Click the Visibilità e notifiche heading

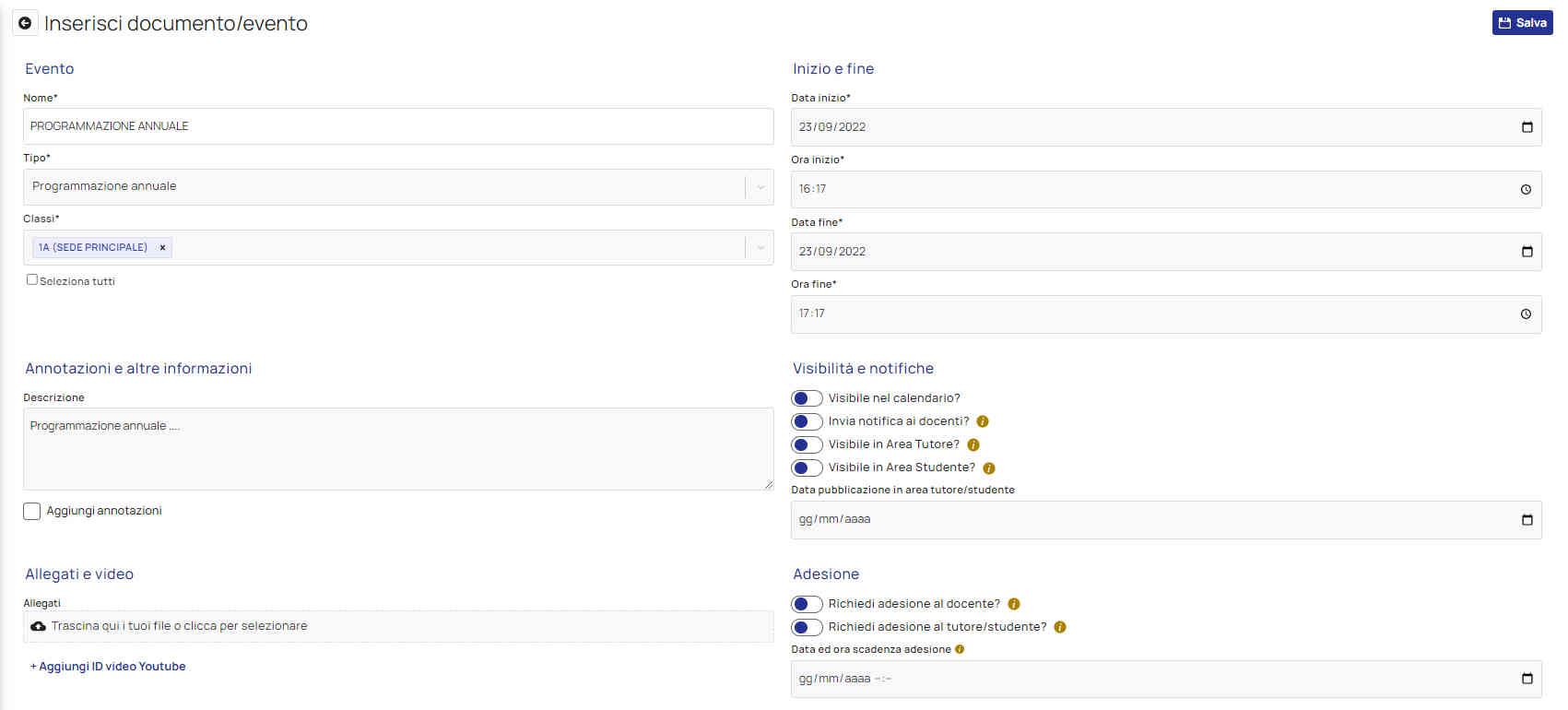(x=863, y=369)
